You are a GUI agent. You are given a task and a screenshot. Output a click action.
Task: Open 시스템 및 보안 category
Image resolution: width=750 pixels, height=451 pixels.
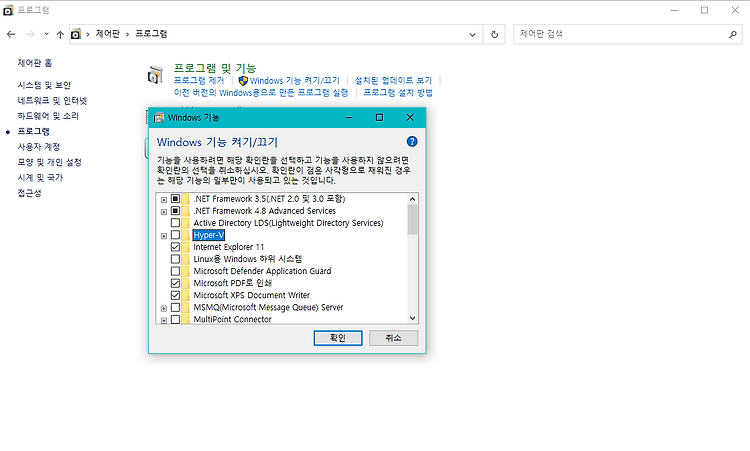tap(44, 85)
